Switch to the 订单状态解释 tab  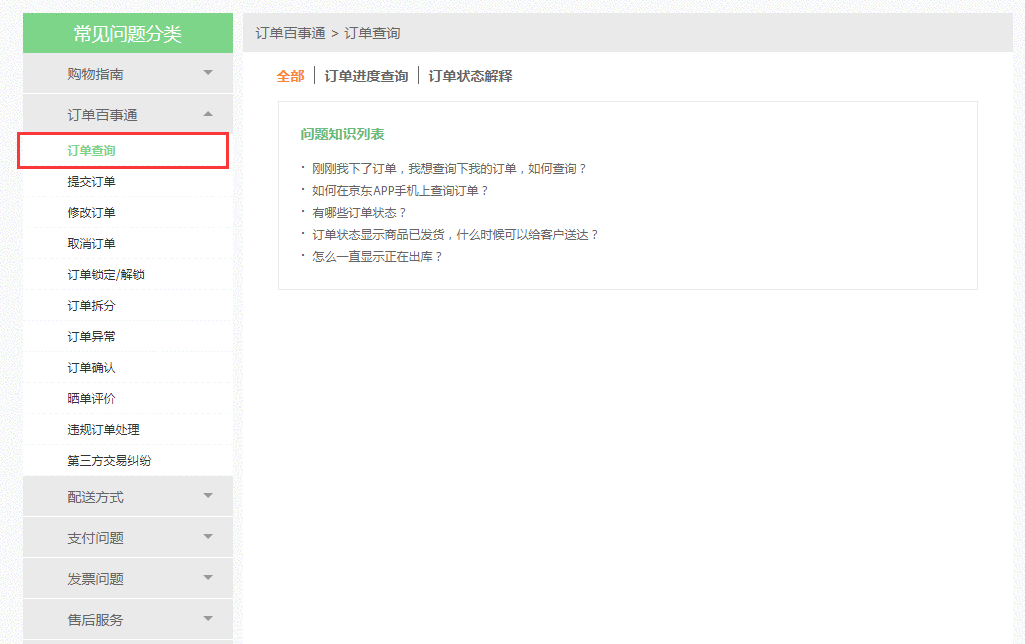[470, 76]
